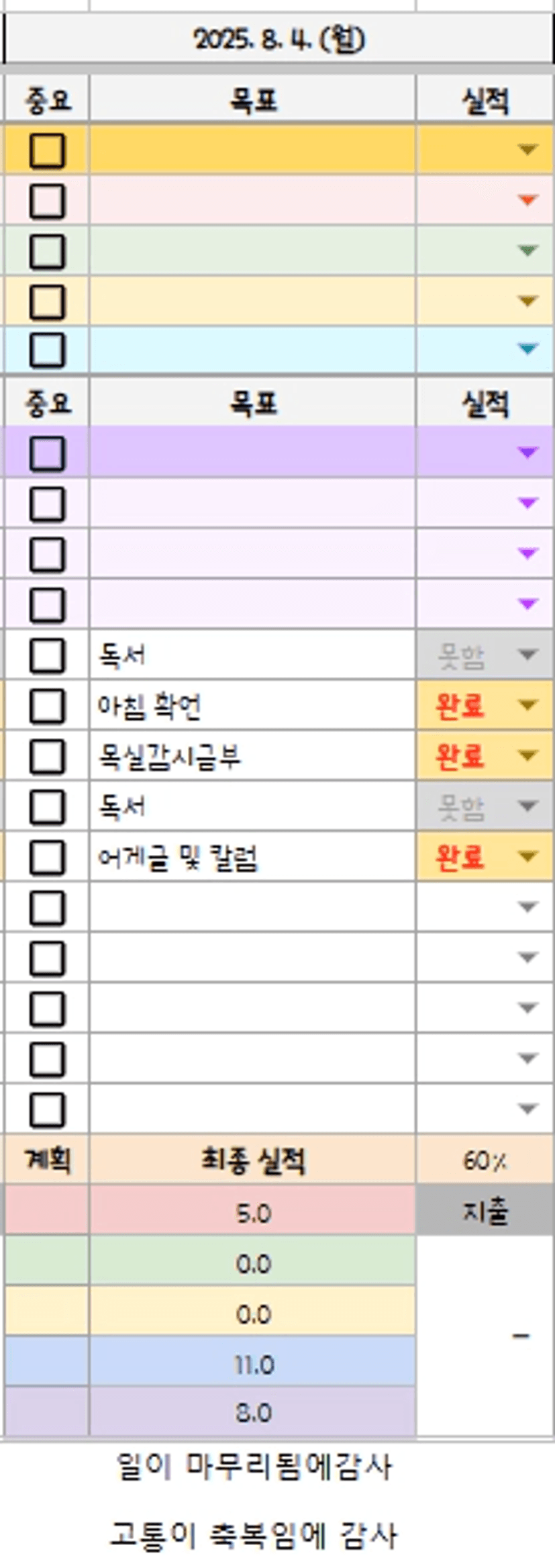The image size is (555, 1568).
Task: Open the light blue row's teal dropdown arrow
Action: 528,349
